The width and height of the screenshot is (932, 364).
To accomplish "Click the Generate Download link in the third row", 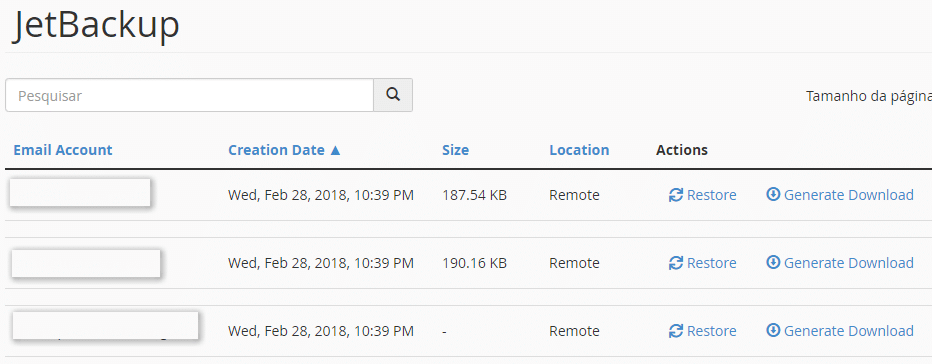I will pos(849,331).
